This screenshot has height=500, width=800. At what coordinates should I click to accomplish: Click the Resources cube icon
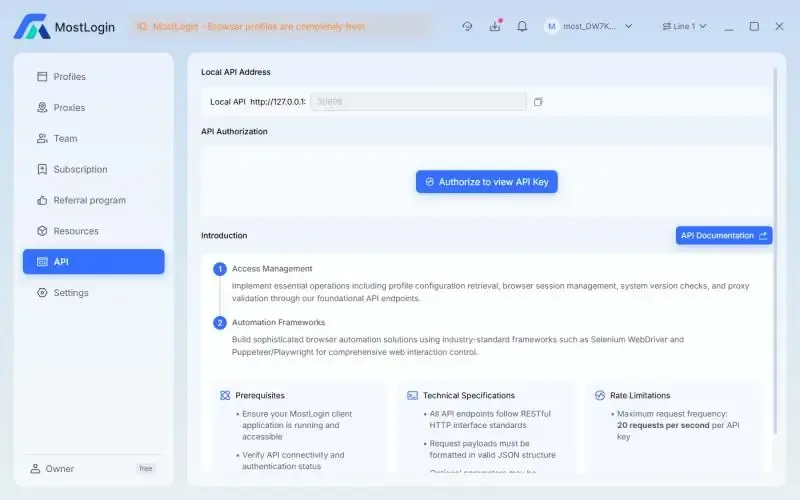[42, 231]
